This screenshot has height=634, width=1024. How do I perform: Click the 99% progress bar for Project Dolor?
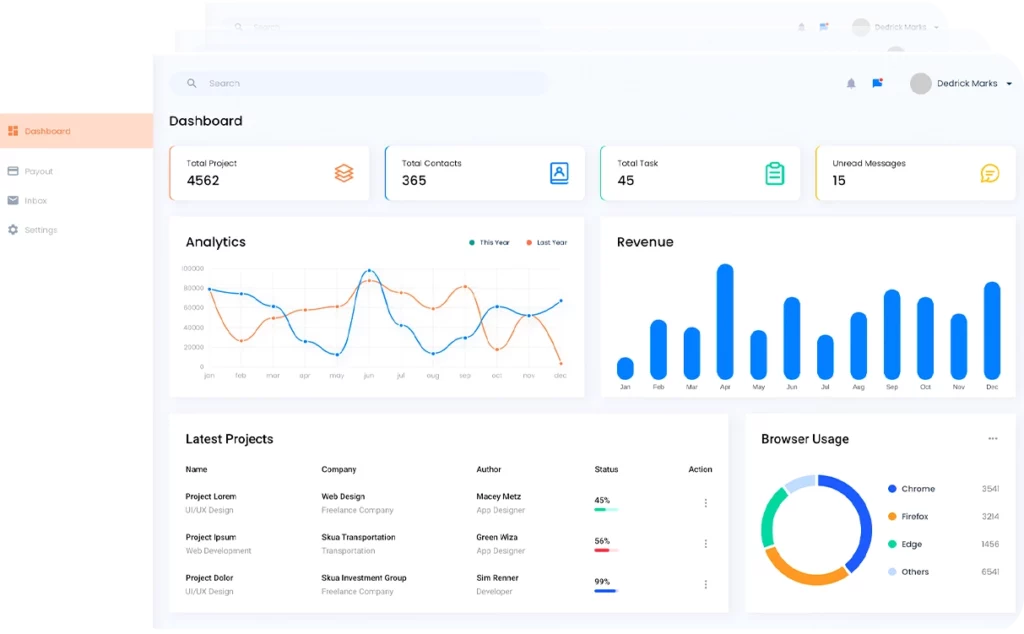click(x=605, y=591)
